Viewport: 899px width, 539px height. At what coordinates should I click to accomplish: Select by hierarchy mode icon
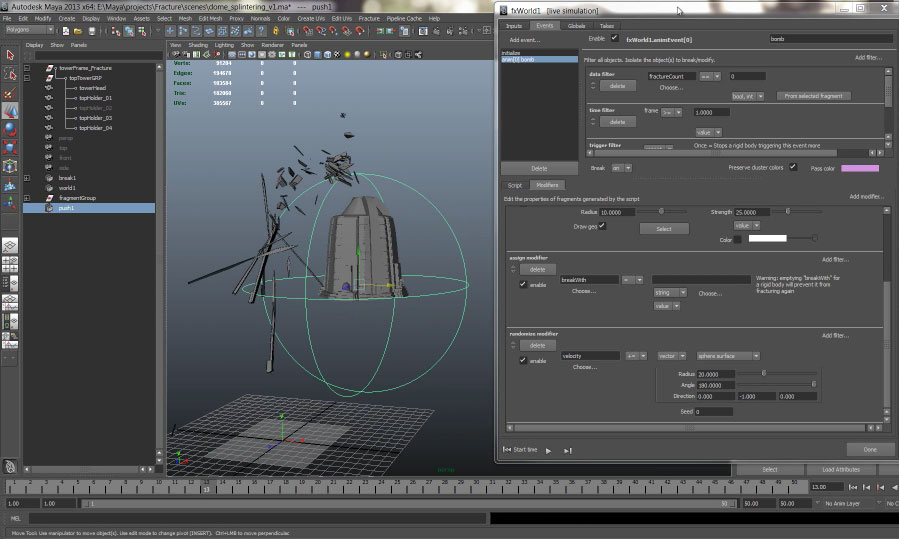point(116,31)
